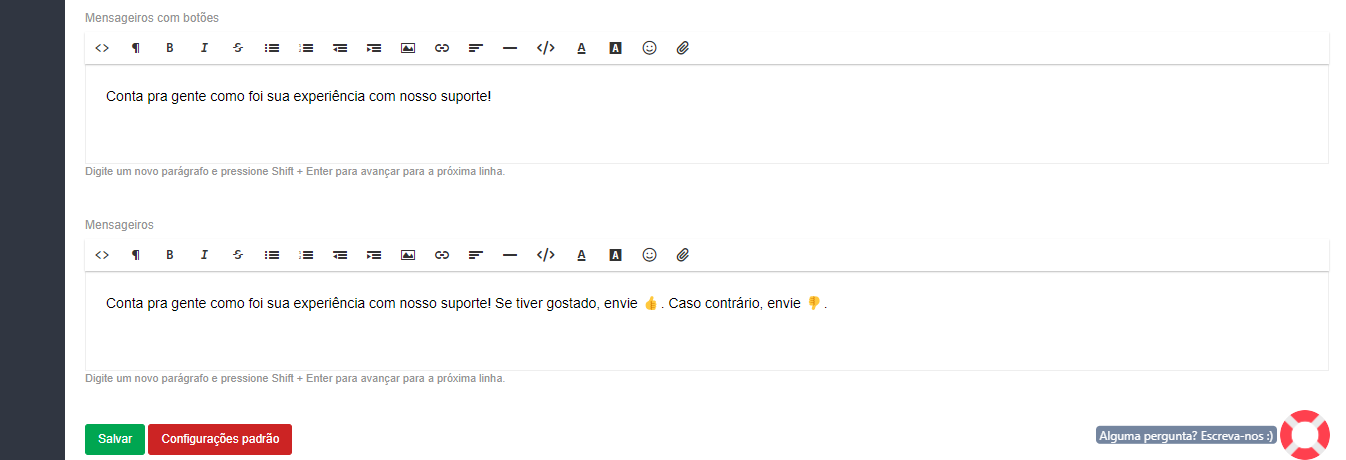Pick background color in second editor toolbar

pos(615,255)
